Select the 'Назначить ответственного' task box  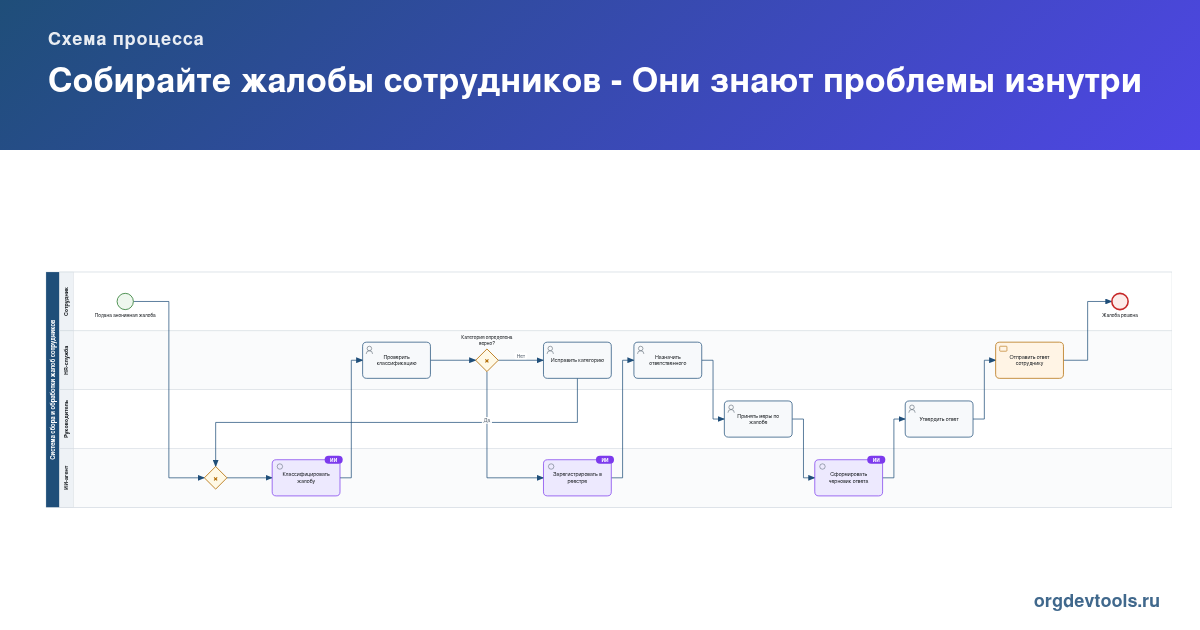click(668, 360)
